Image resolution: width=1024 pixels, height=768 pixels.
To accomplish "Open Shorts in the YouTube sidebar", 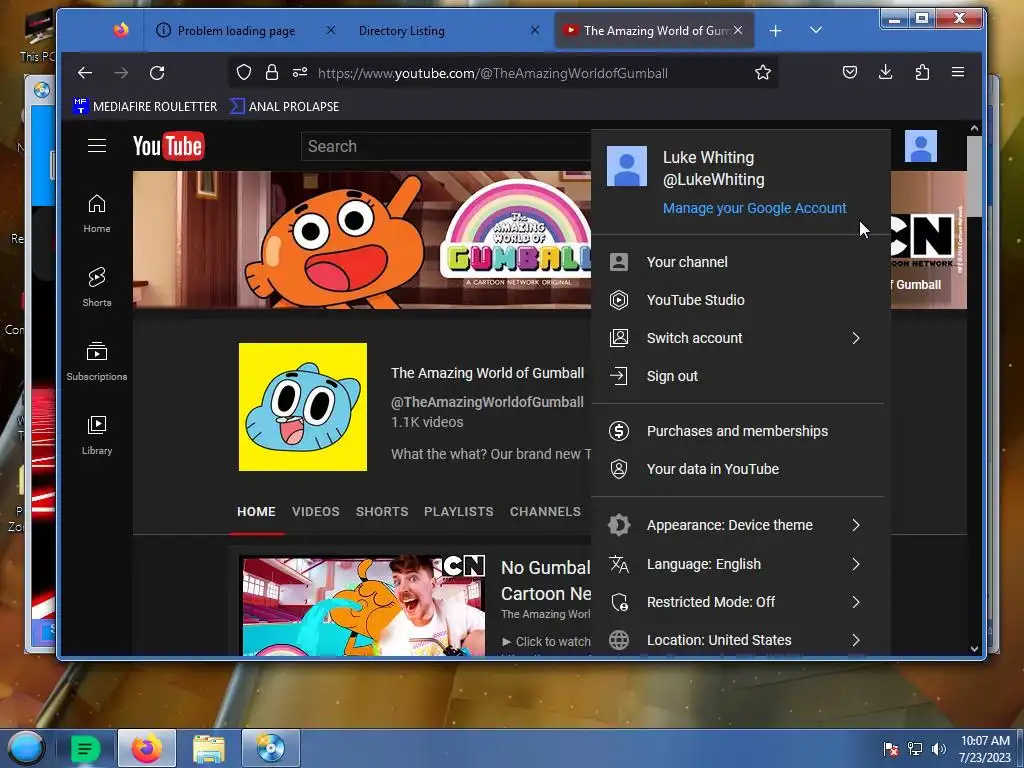I will click(x=97, y=287).
